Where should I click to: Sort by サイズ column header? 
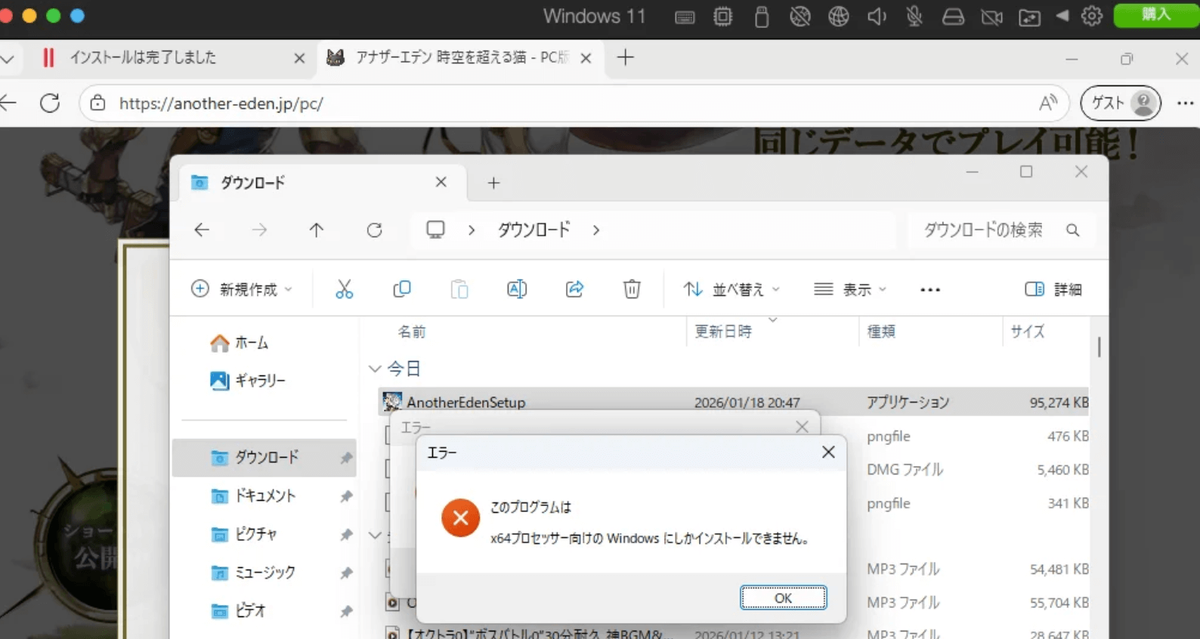tap(1027, 332)
